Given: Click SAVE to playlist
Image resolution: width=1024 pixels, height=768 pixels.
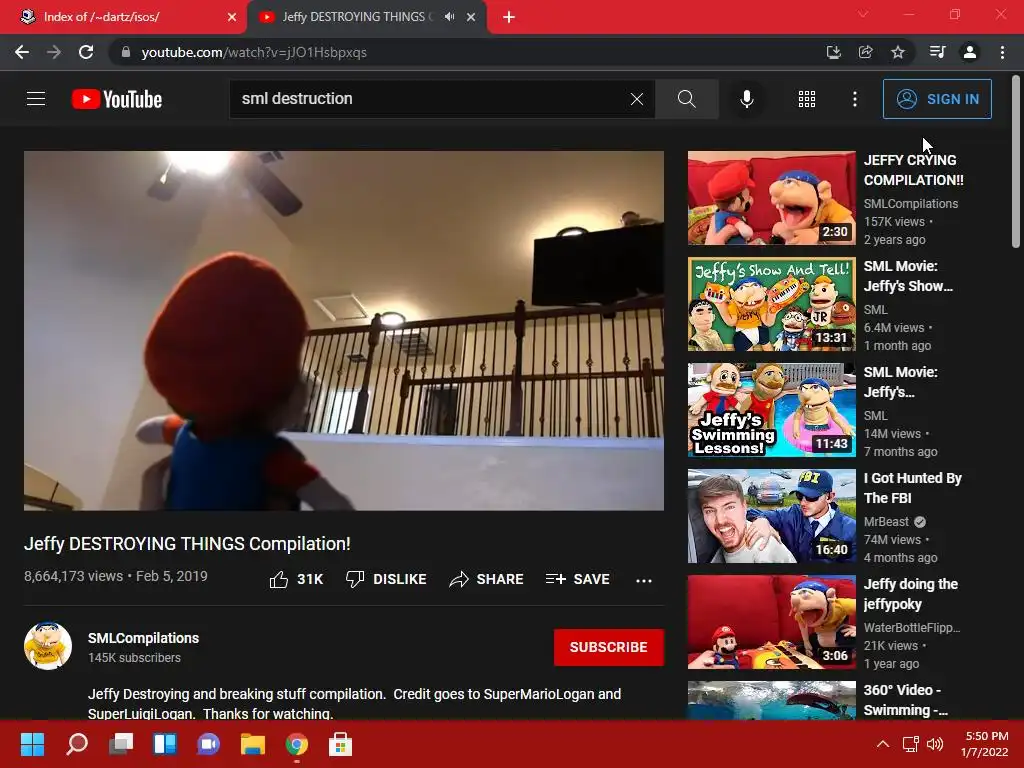Looking at the screenshot, I should [x=578, y=579].
